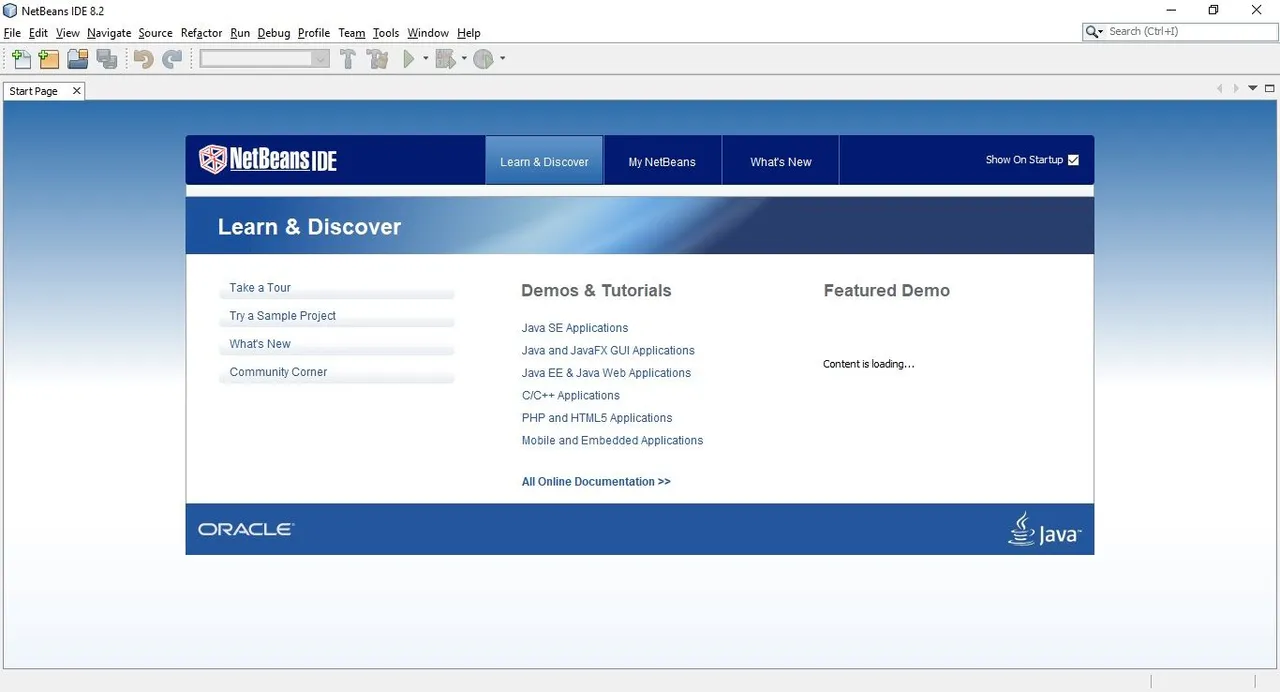Image resolution: width=1280 pixels, height=692 pixels.
Task: Click the Try a Sample Project link
Action: pos(283,316)
